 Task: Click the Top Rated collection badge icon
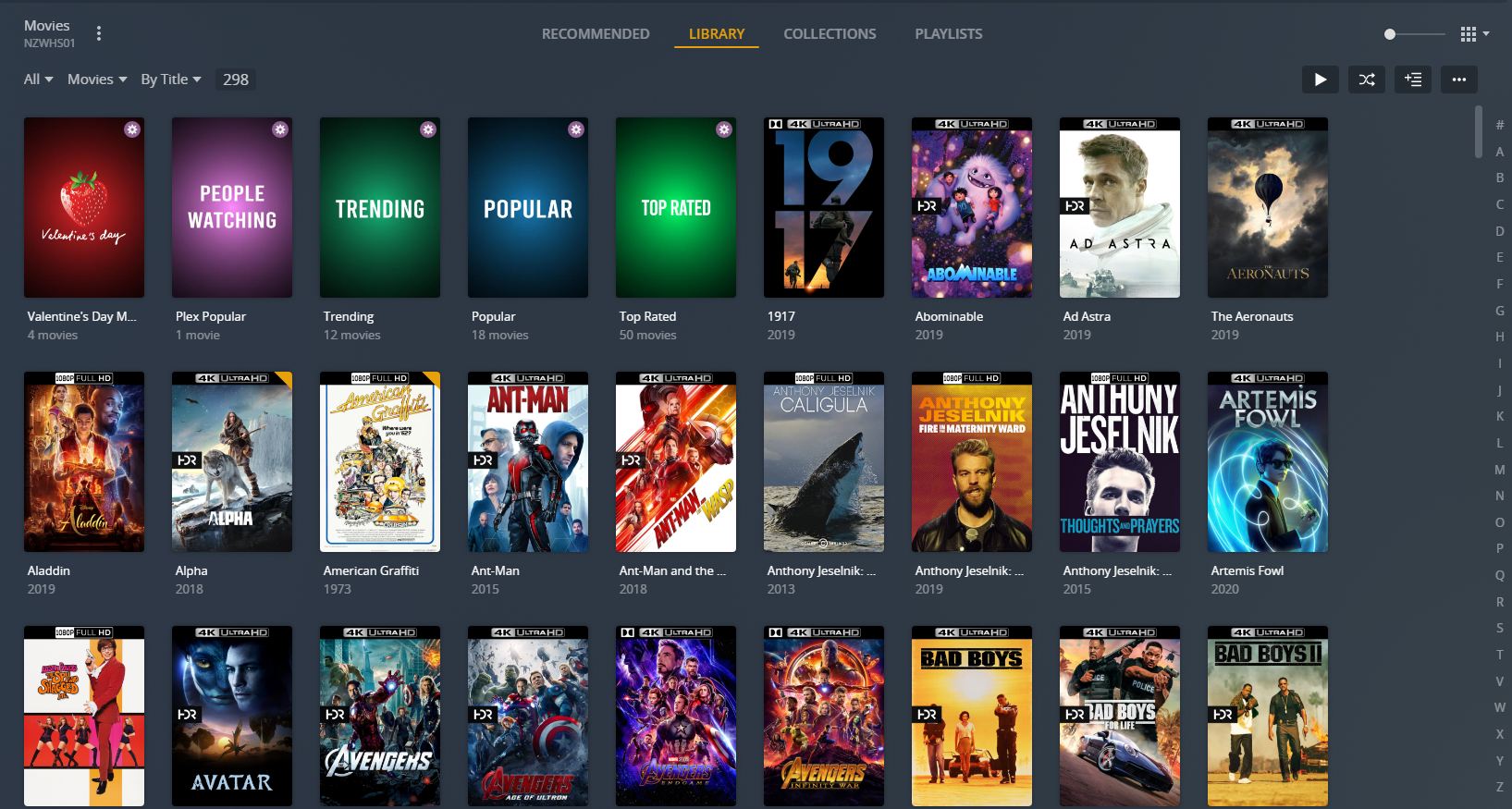pos(724,129)
